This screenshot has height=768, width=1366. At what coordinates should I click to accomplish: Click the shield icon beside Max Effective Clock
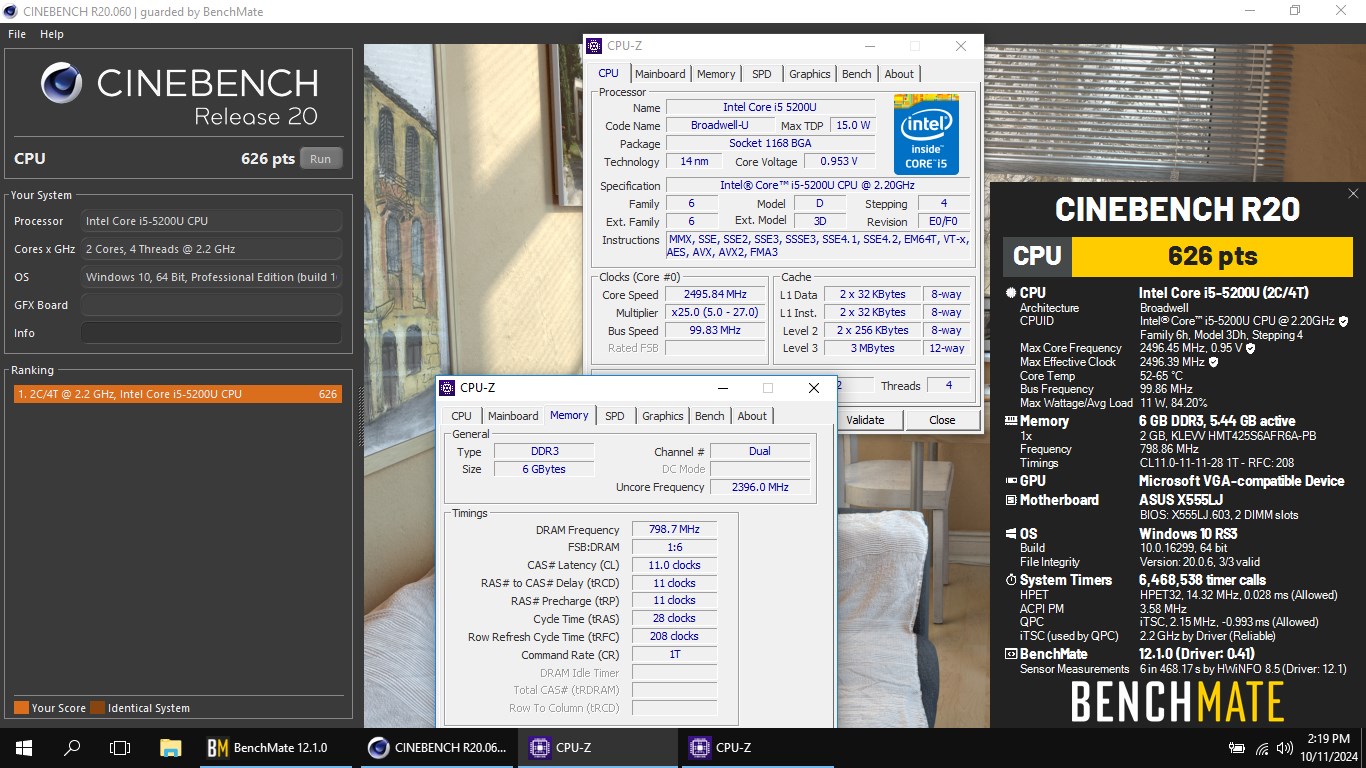point(1213,362)
